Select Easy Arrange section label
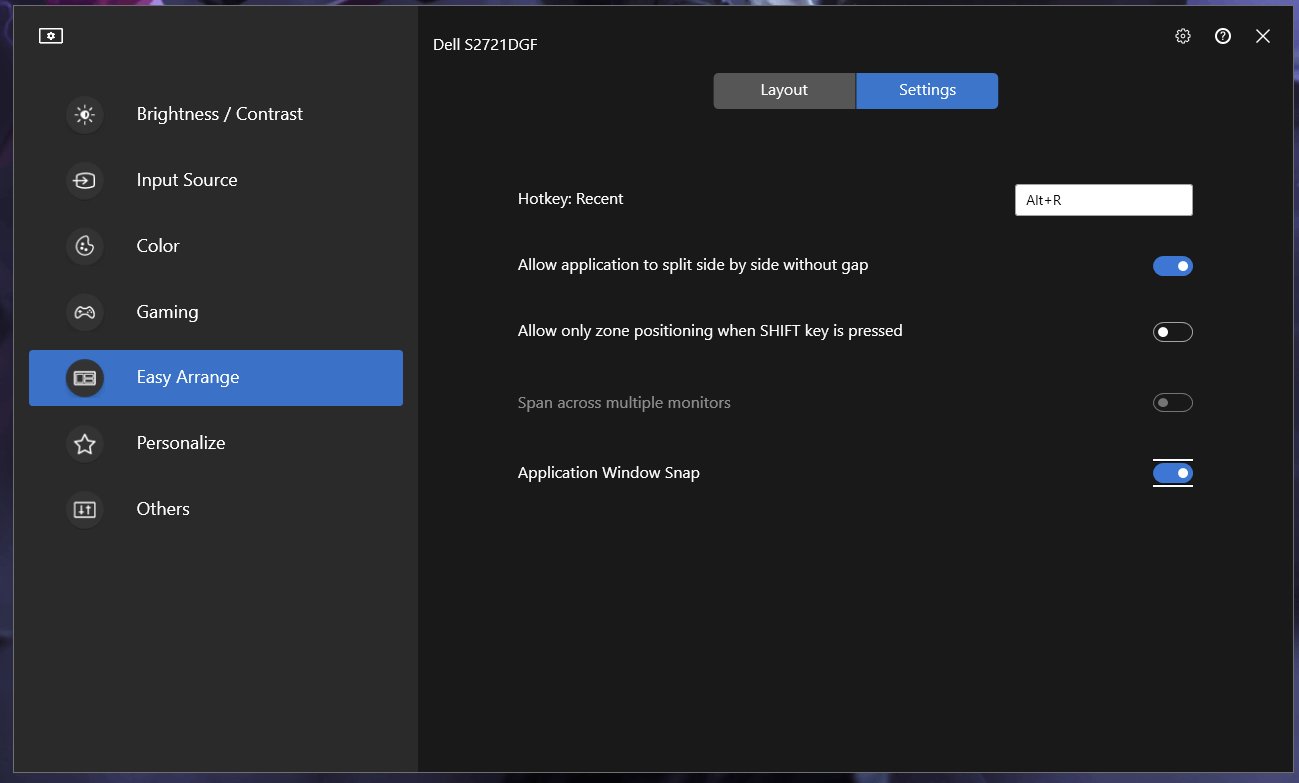 tap(188, 377)
